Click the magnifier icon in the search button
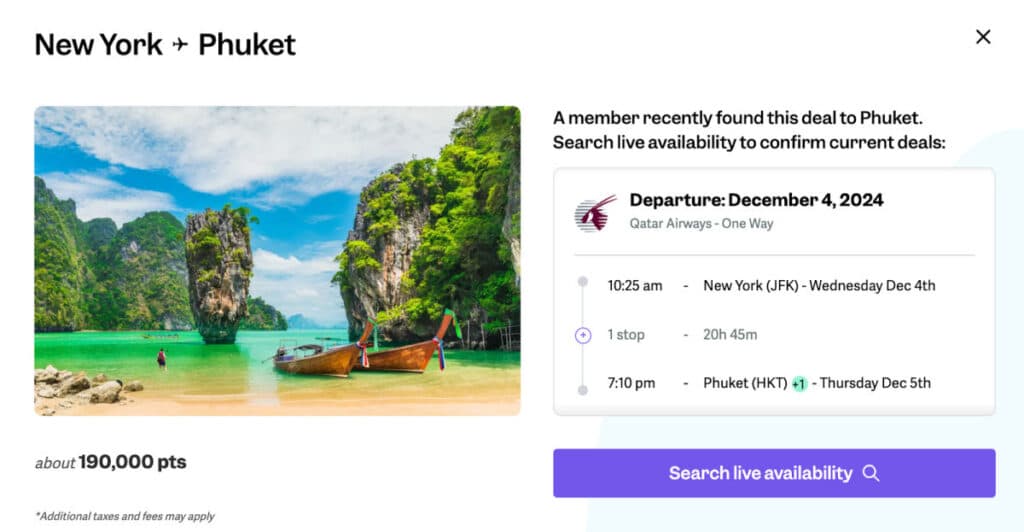1024x532 pixels. click(871, 473)
